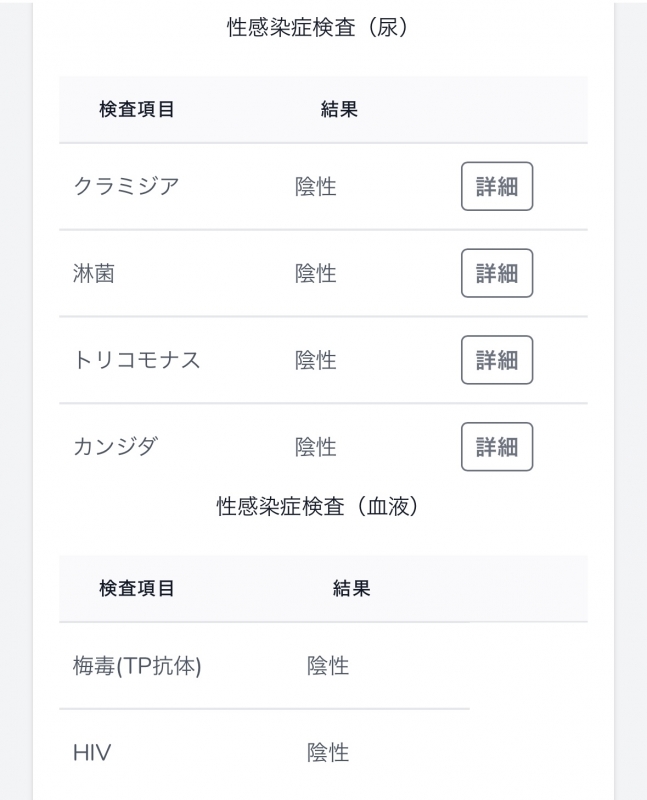Open details for the クラミジア test result
This screenshot has height=800, width=647.
coord(497,186)
